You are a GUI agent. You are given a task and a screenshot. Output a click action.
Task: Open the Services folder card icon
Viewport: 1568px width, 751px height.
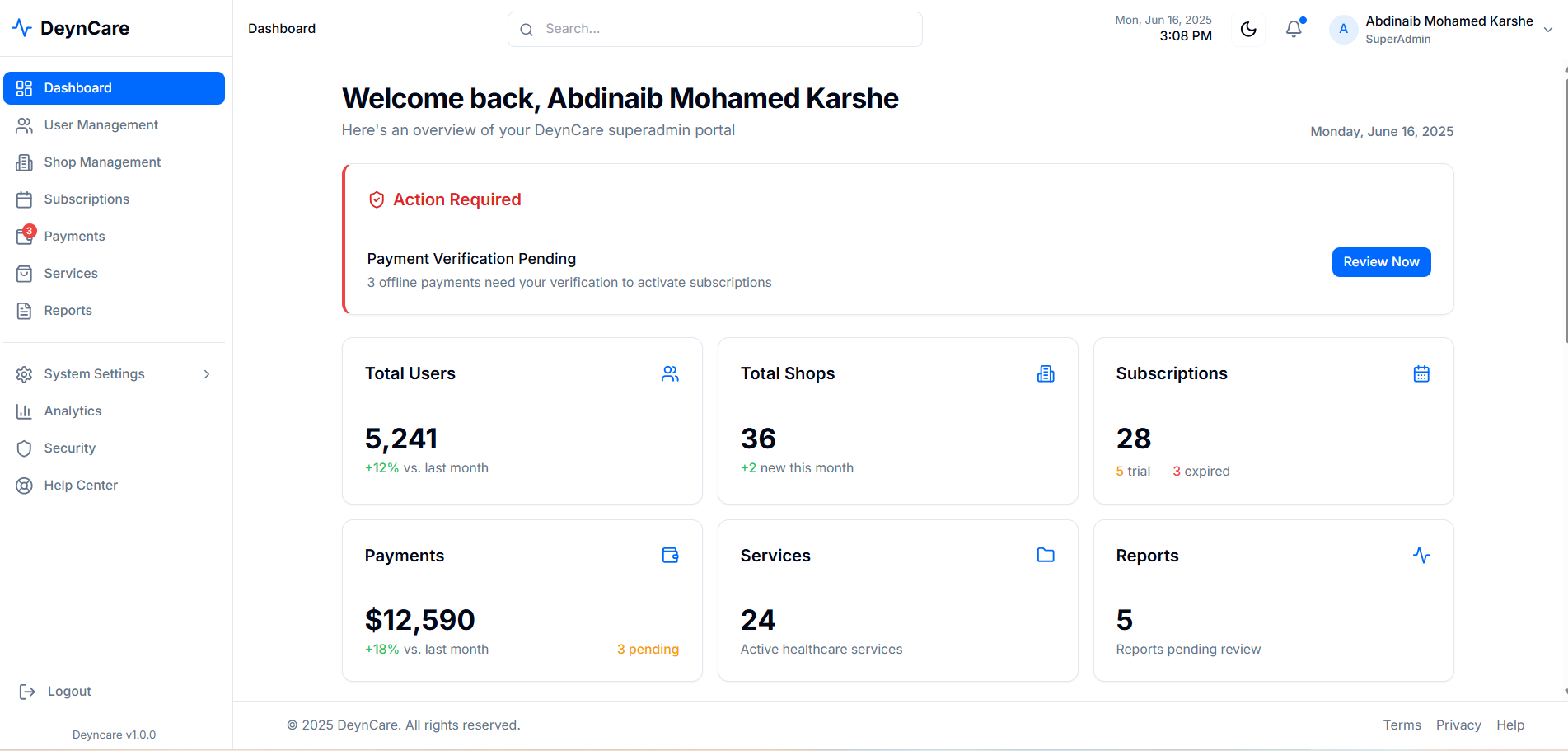[x=1046, y=555]
